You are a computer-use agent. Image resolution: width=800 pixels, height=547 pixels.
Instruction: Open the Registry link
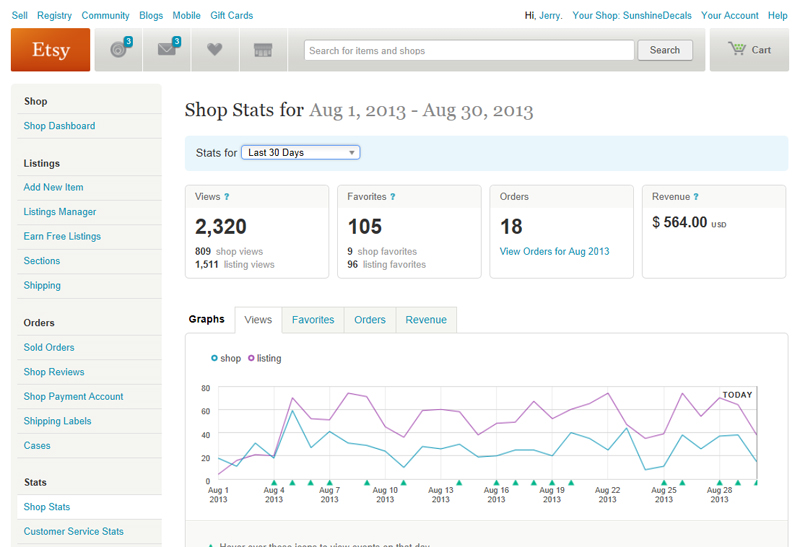click(54, 16)
